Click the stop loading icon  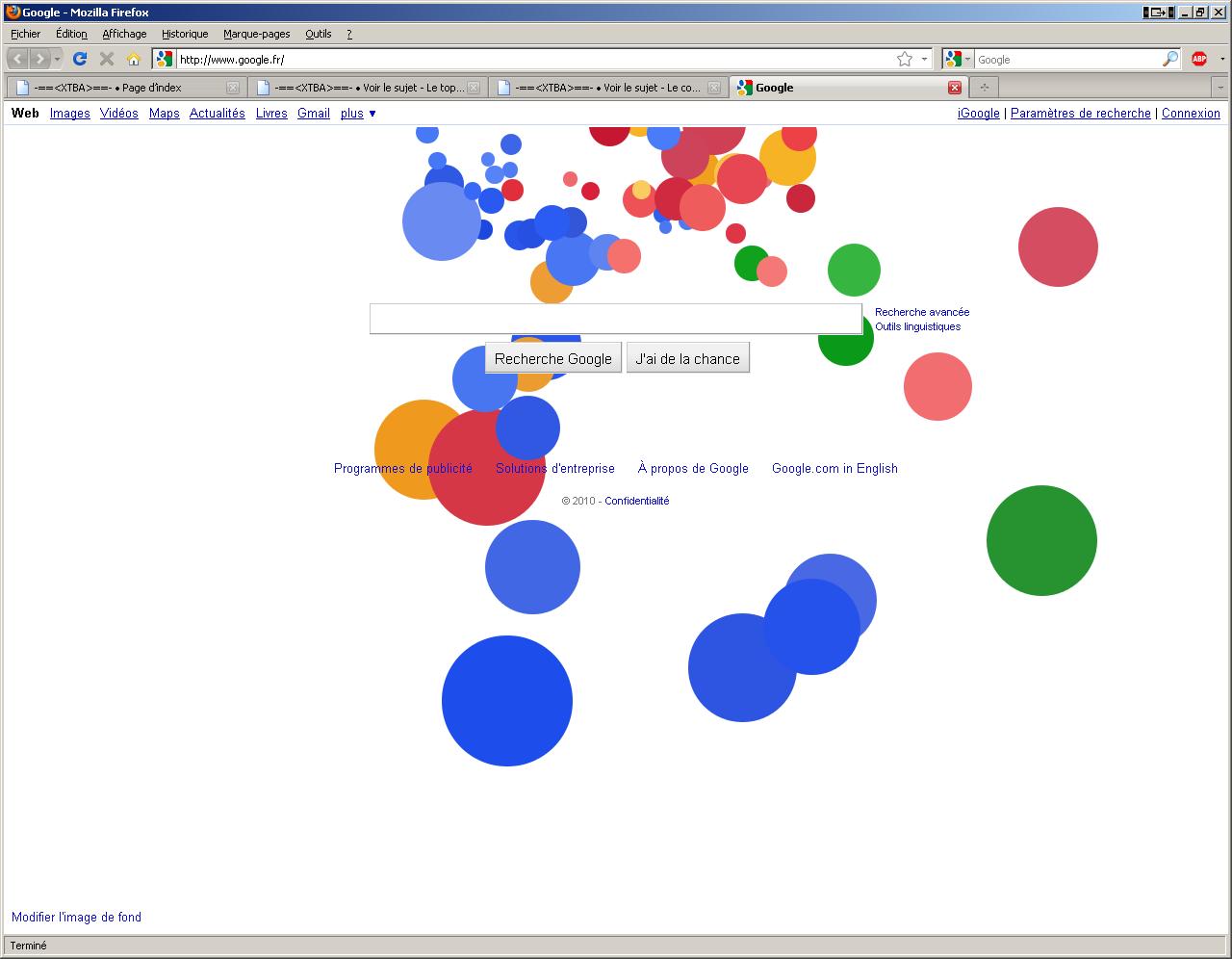click(107, 59)
